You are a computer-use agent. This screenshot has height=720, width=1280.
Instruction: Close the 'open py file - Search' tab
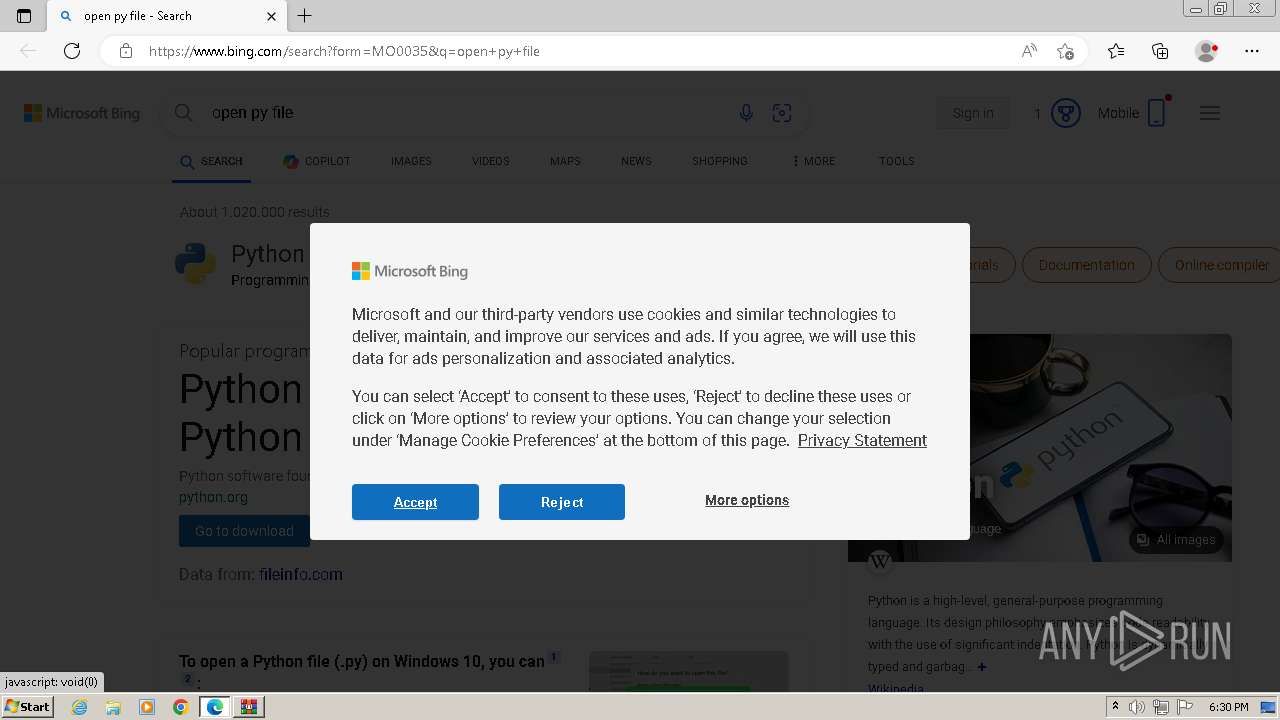tap(271, 16)
